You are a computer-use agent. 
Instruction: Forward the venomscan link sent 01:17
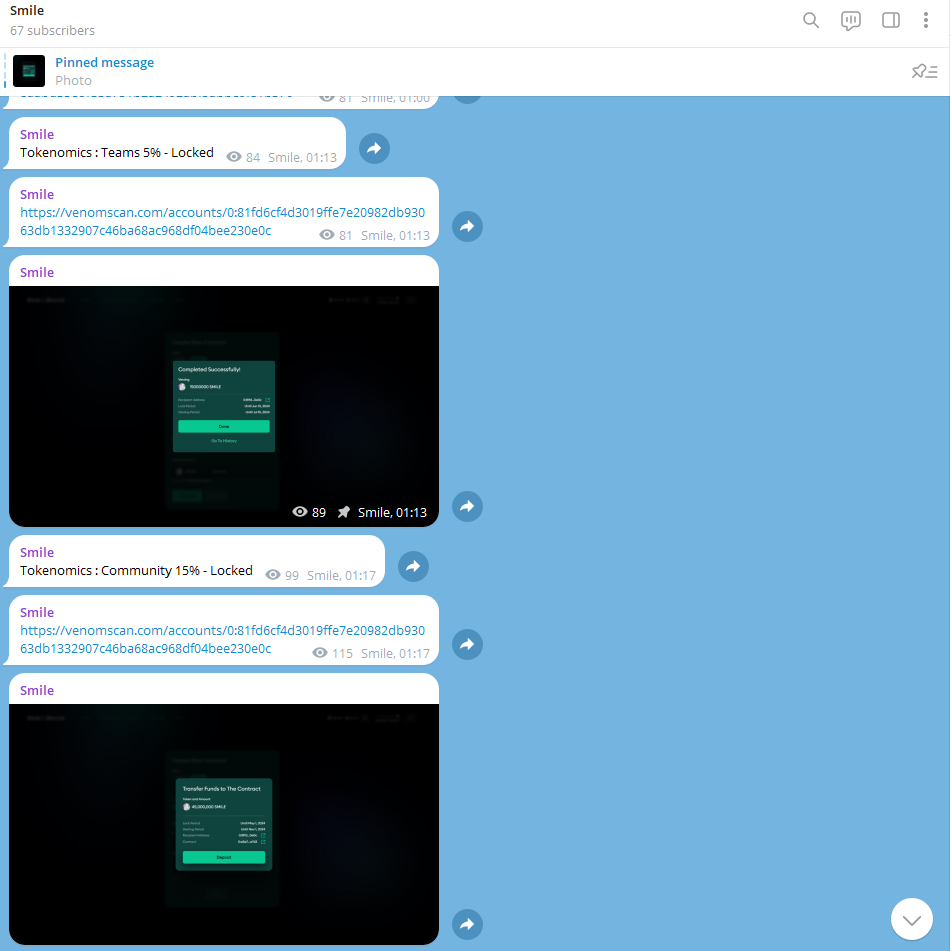pos(467,644)
